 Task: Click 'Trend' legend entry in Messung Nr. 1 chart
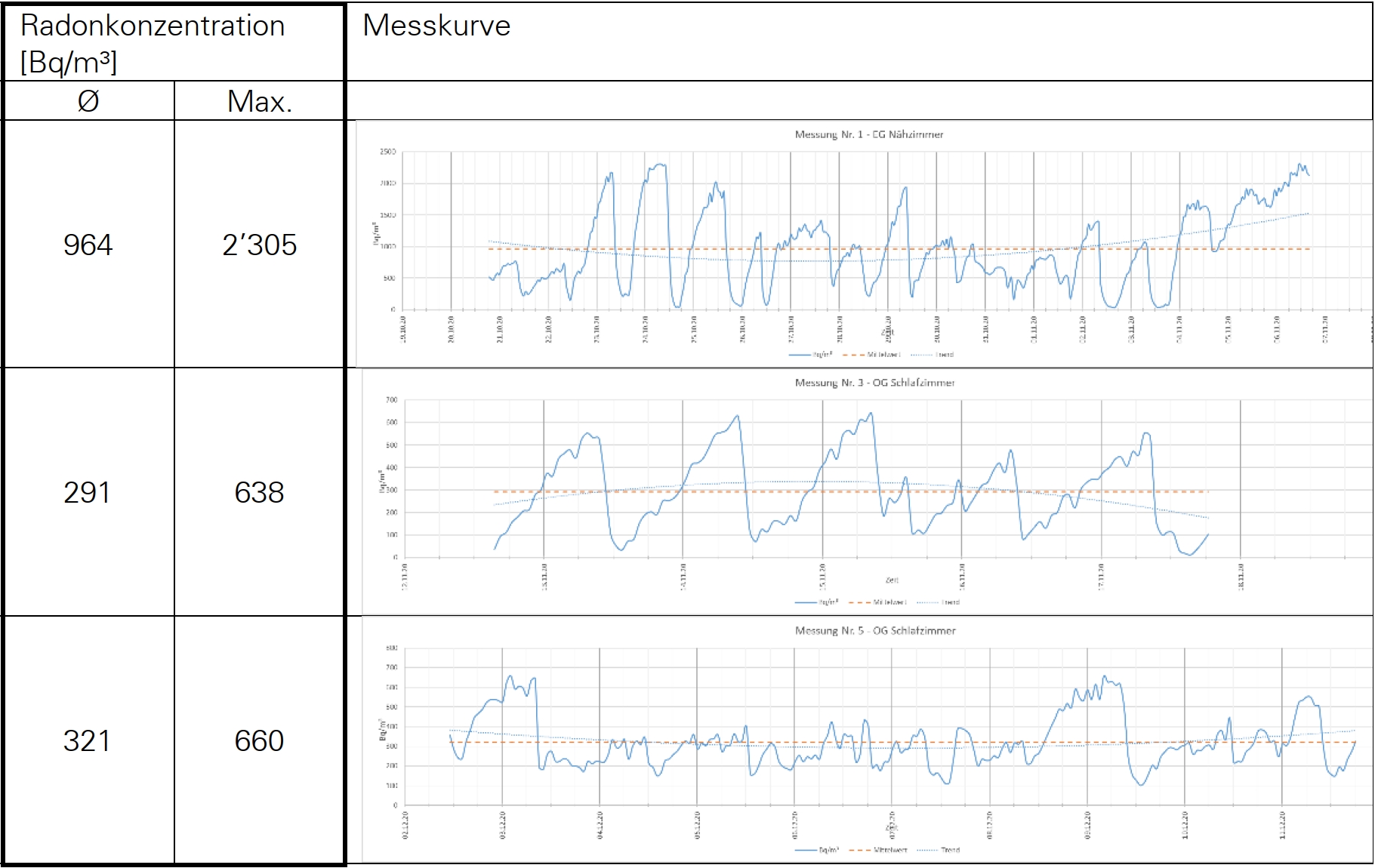tap(933, 354)
